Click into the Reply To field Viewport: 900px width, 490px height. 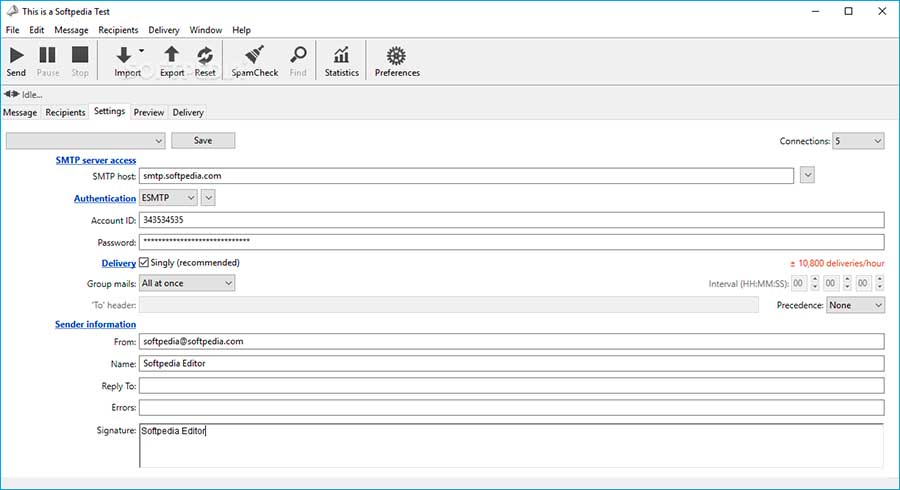[511, 386]
